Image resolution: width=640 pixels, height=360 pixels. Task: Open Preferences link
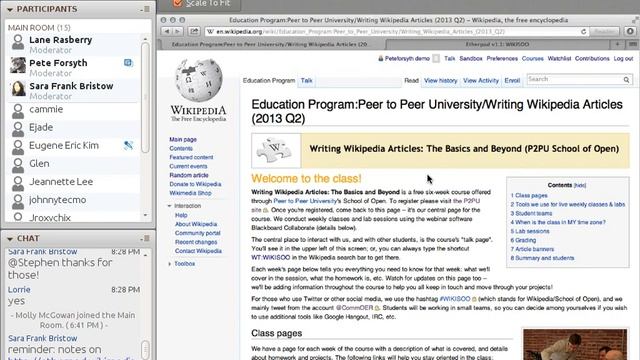point(502,59)
